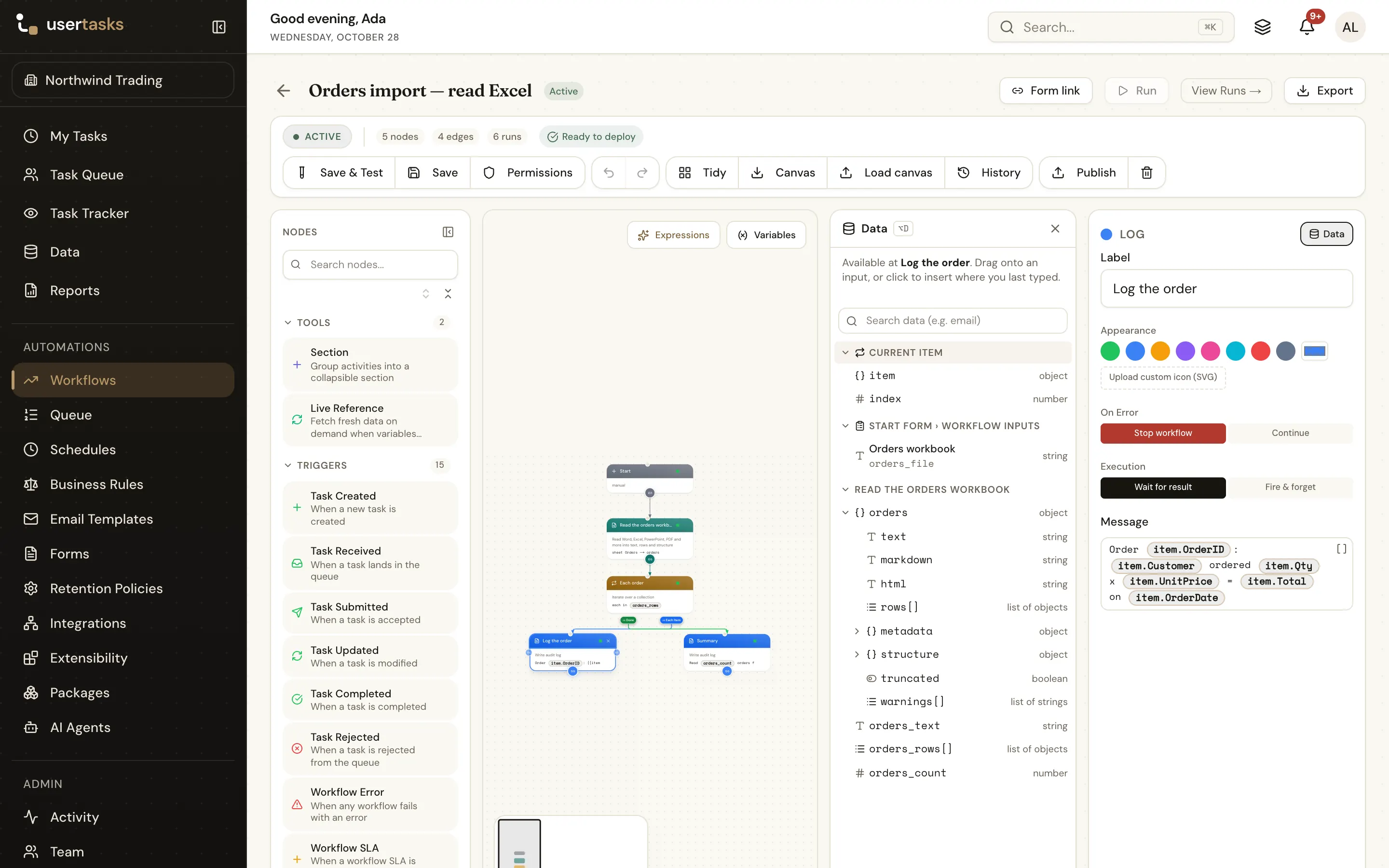1389x868 pixels.
Task: Collapse the sidebar with the panel icon
Action: 218,27
